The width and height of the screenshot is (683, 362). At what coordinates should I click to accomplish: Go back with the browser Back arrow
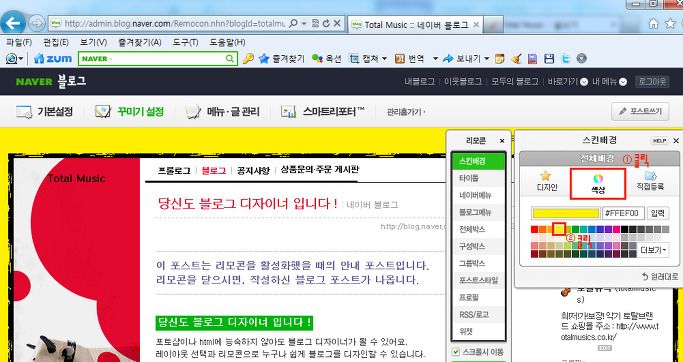pyautogui.click(x=13, y=23)
